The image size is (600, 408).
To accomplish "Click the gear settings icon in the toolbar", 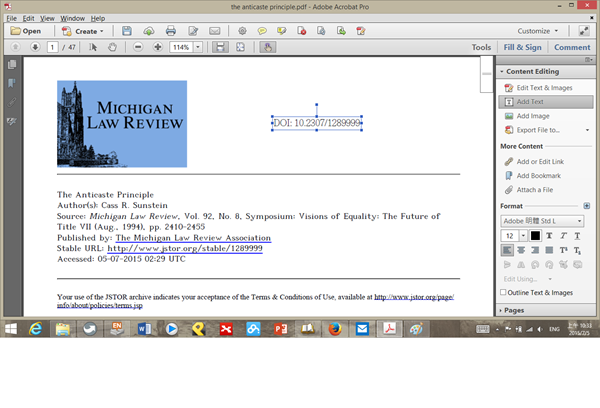I will tap(242, 31).
